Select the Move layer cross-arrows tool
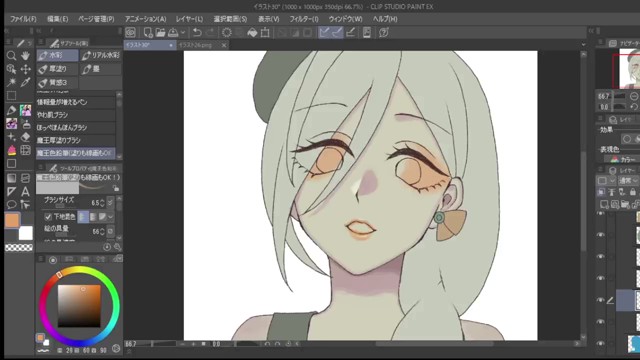640x360 pixels. pyautogui.click(x=25, y=69)
